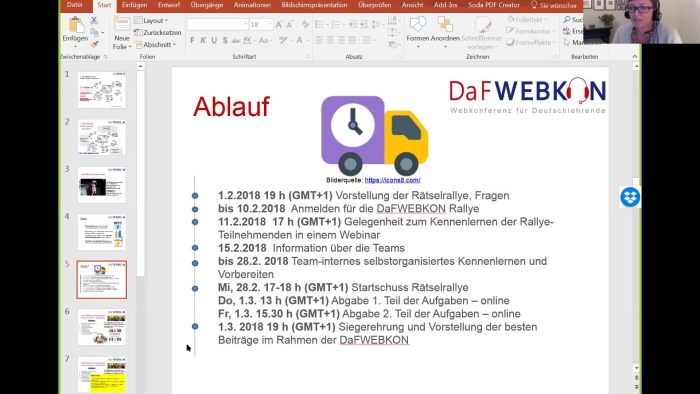Viewport: 700px width, 394px height.
Task: Toggle bold F formatting
Action: [192, 40]
